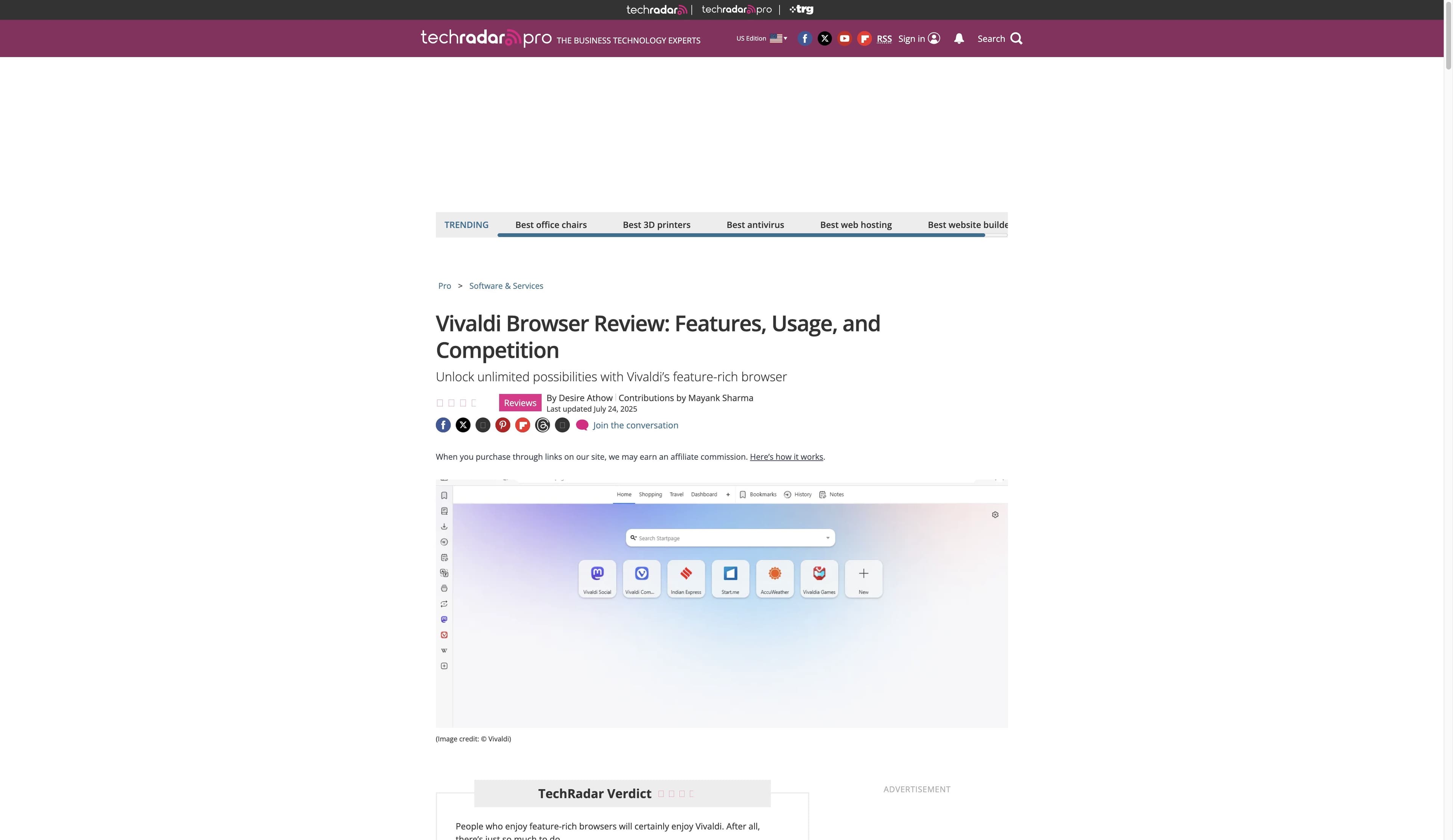
Task: Share the article on Facebook
Action: click(x=443, y=425)
